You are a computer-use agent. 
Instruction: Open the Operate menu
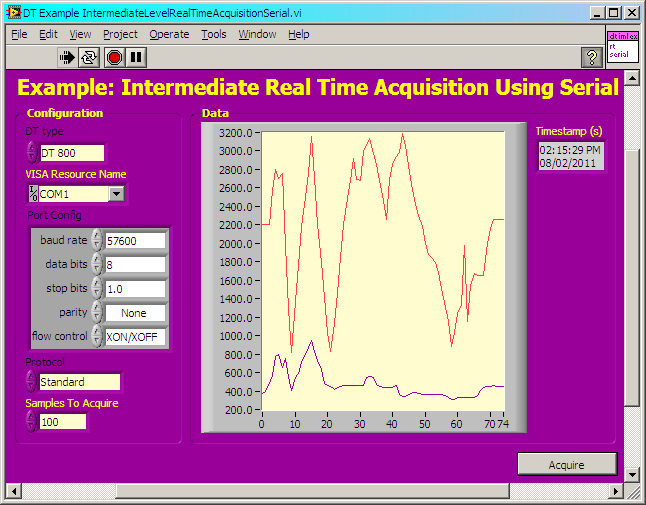click(x=169, y=34)
